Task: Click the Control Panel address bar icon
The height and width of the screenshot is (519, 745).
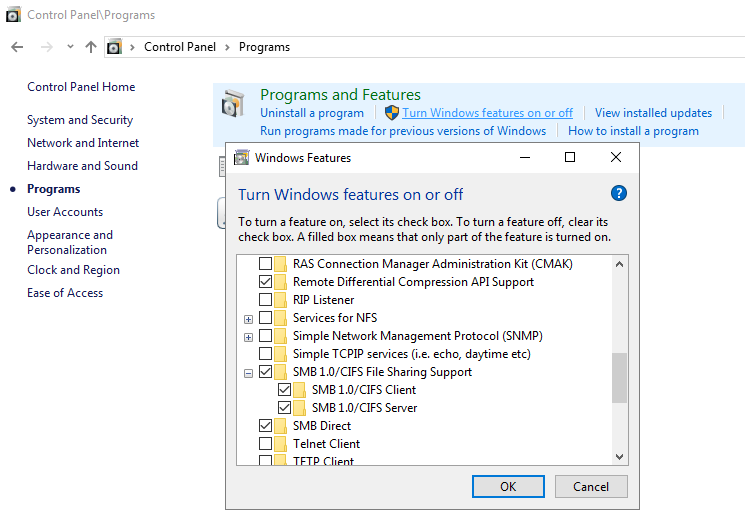Action: tap(115, 47)
